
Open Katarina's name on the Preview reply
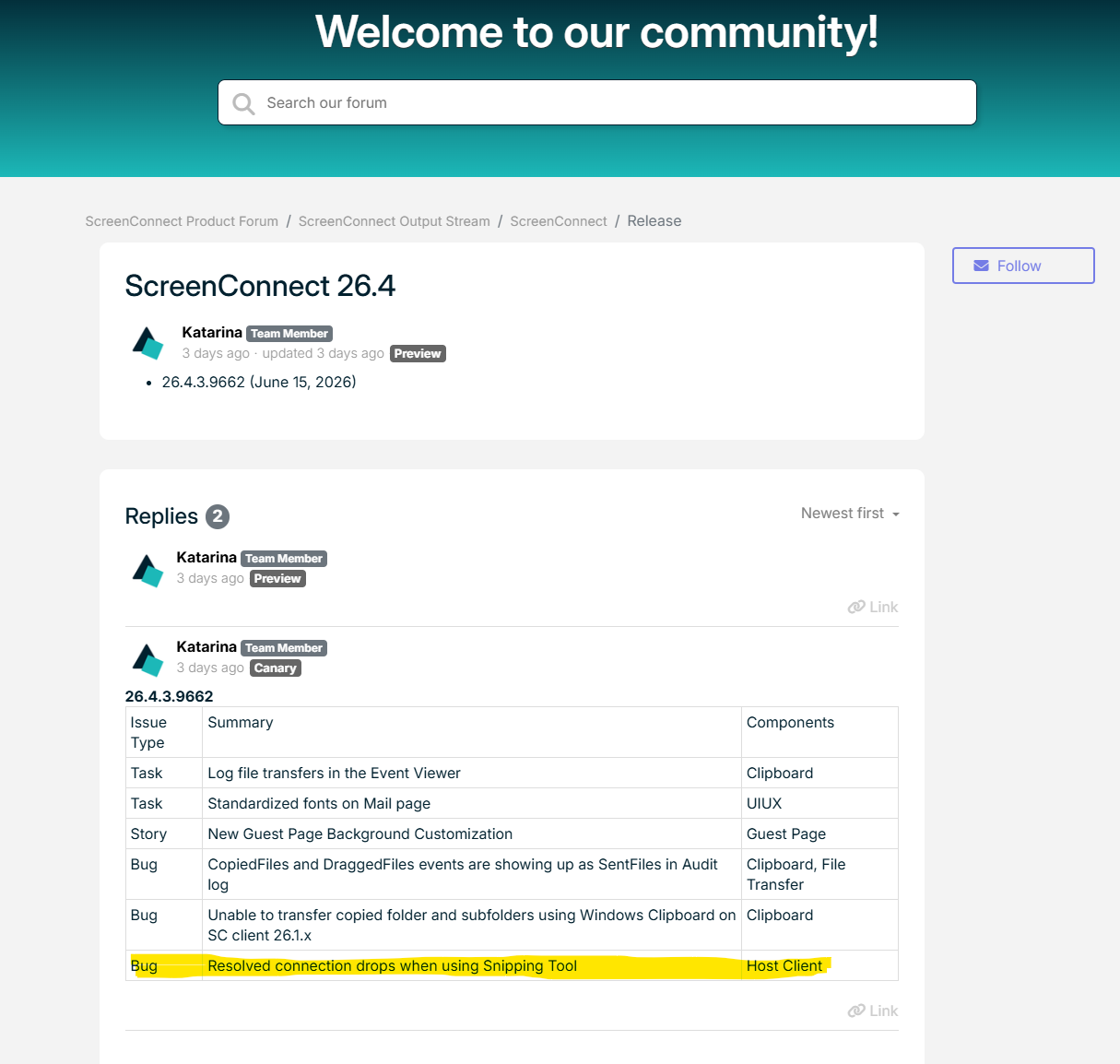(206, 557)
